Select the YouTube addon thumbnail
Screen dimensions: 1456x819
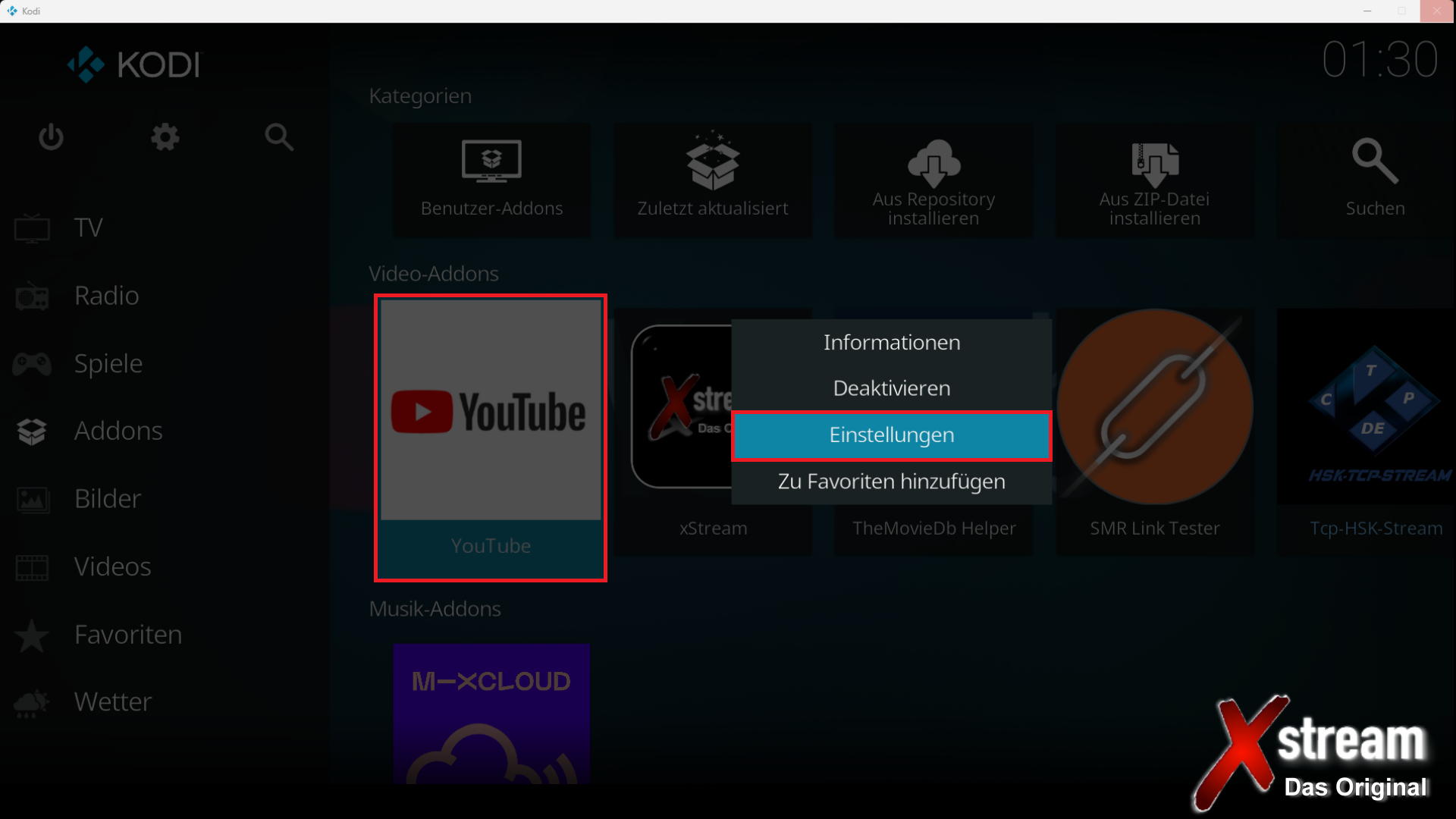coord(491,412)
